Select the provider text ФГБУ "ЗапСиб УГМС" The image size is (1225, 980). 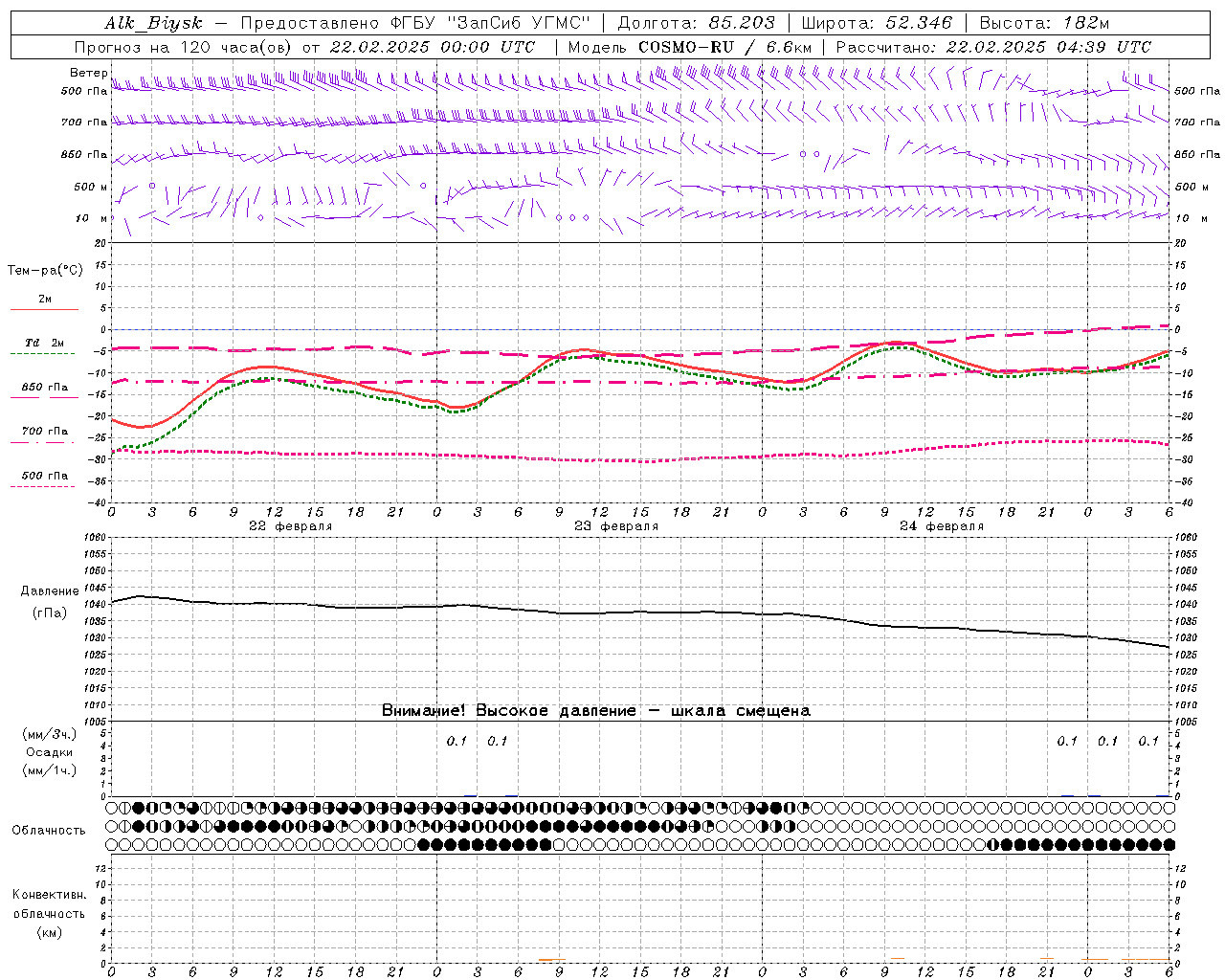(491, 23)
